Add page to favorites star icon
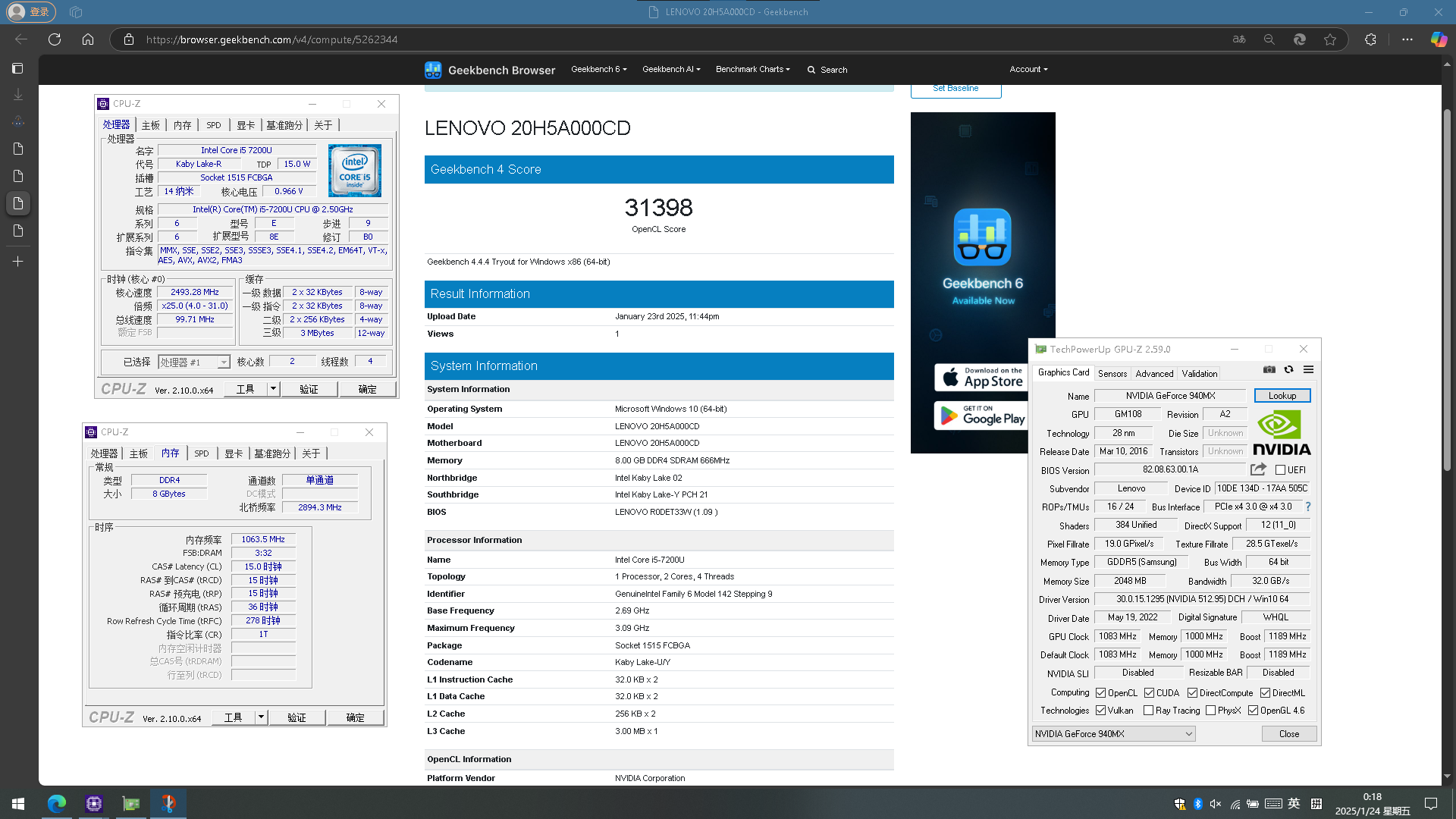This screenshot has width=1456, height=819. [1330, 39]
